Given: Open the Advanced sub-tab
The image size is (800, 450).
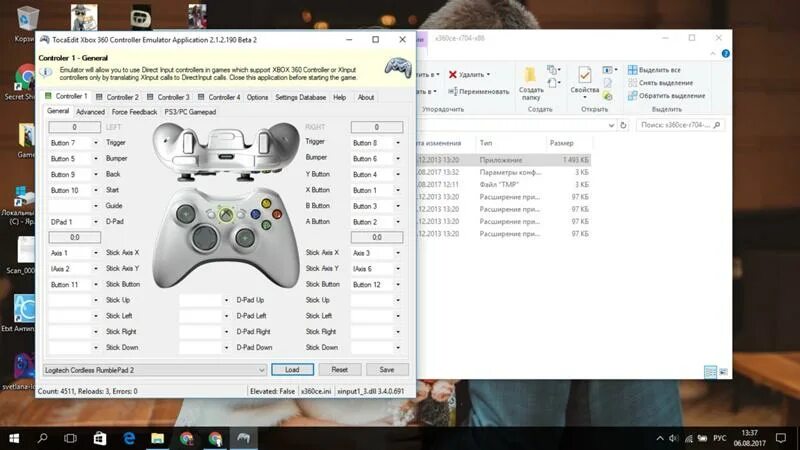Looking at the screenshot, I should (90, 112).
